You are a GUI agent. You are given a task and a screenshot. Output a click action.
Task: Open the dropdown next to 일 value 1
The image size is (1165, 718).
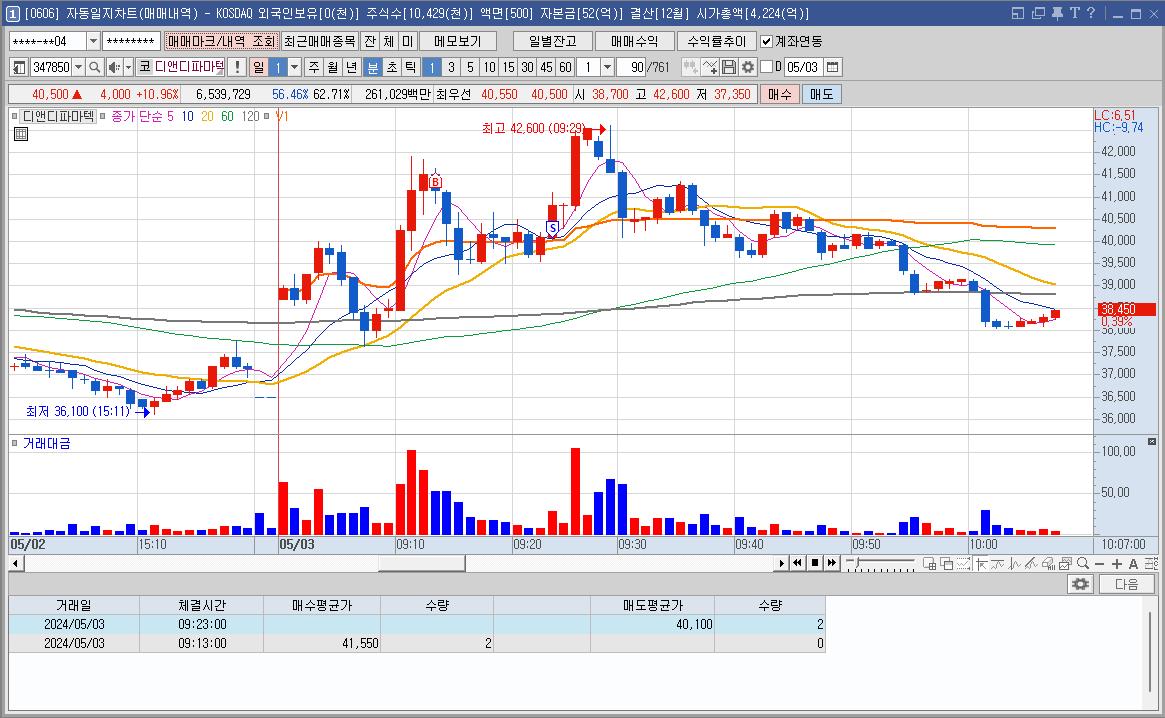[x=294, y=68]
